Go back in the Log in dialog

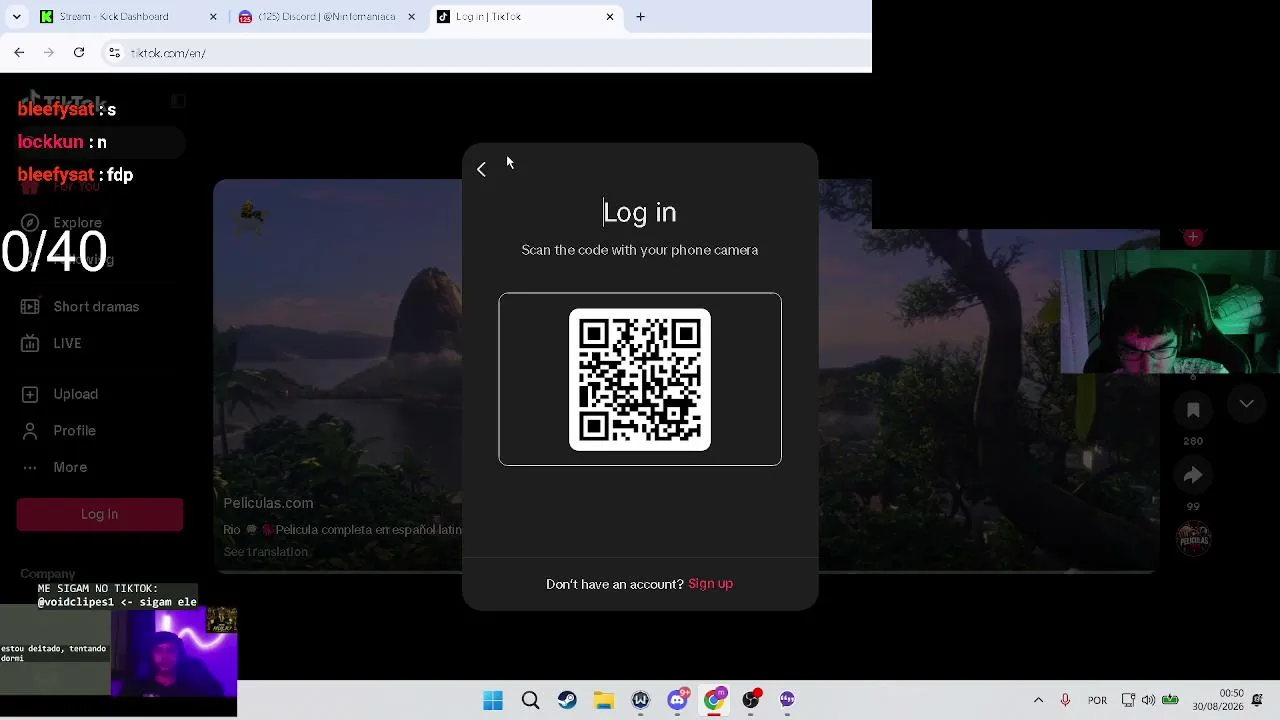(481, 170)
